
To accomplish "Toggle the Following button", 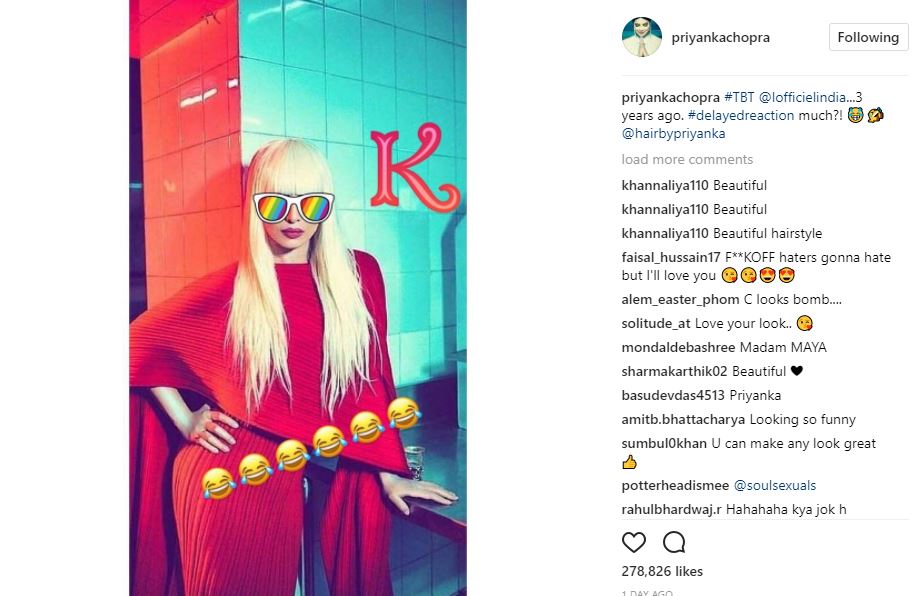I will click(x=868, y=37).
